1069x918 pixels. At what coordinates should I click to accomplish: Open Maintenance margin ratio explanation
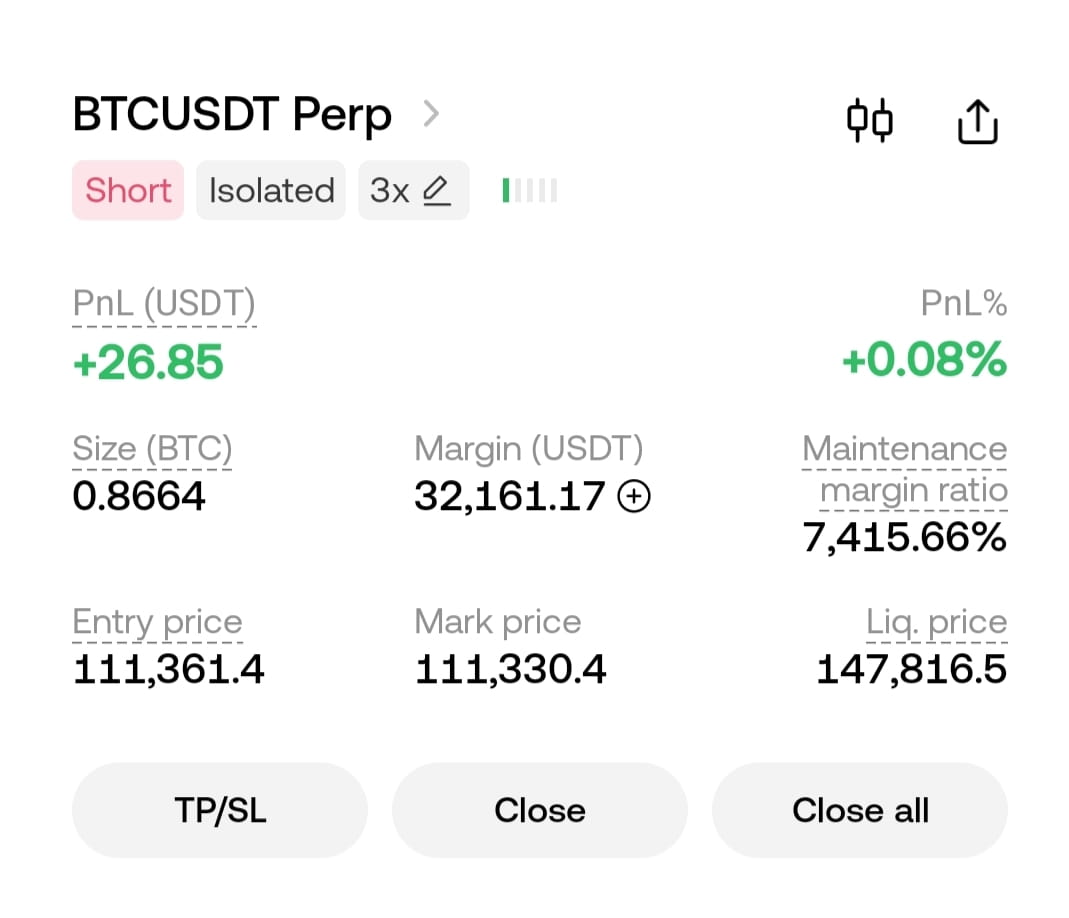[x=905, y=470]
